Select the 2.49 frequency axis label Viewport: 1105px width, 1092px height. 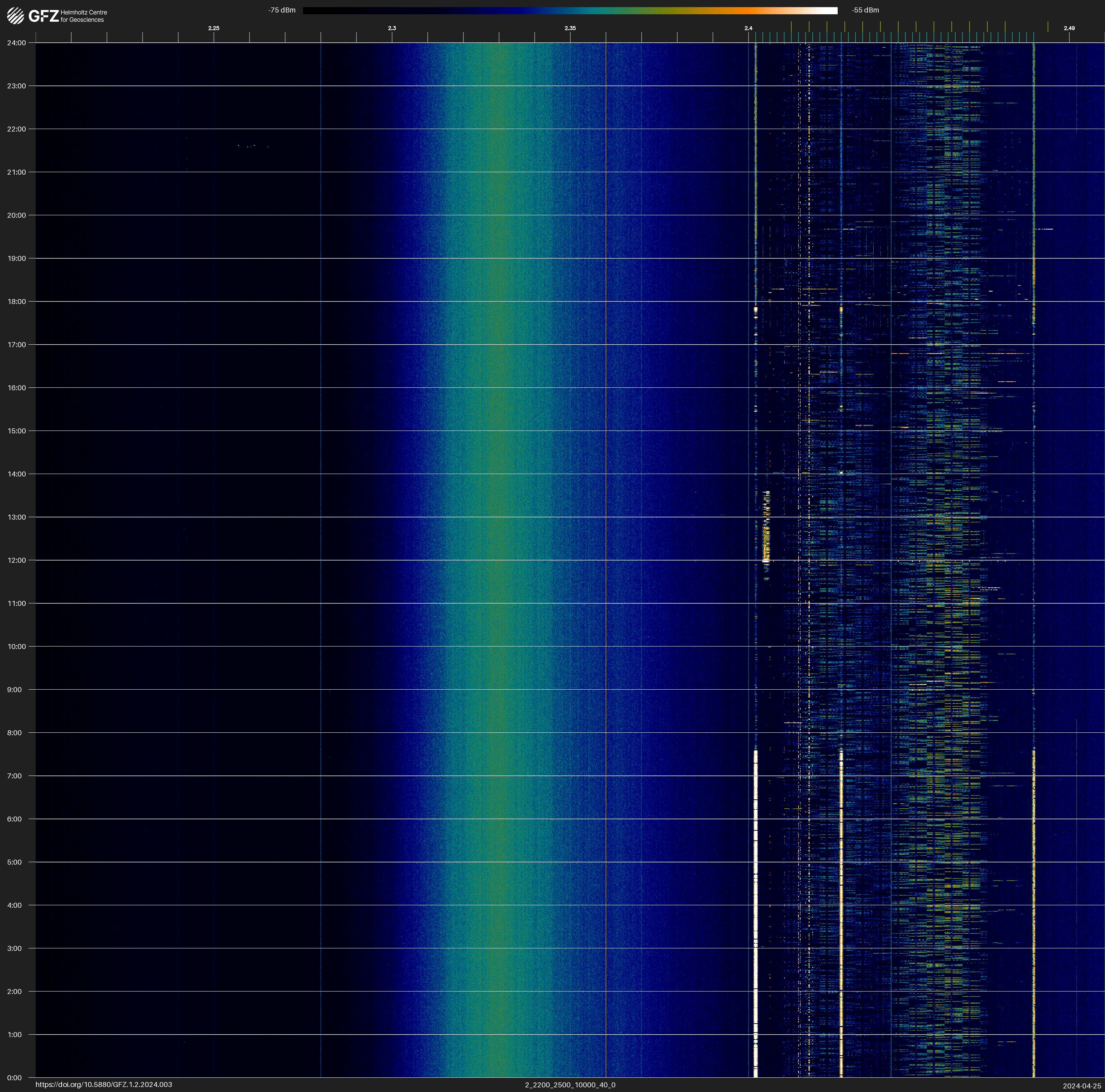1069,28
